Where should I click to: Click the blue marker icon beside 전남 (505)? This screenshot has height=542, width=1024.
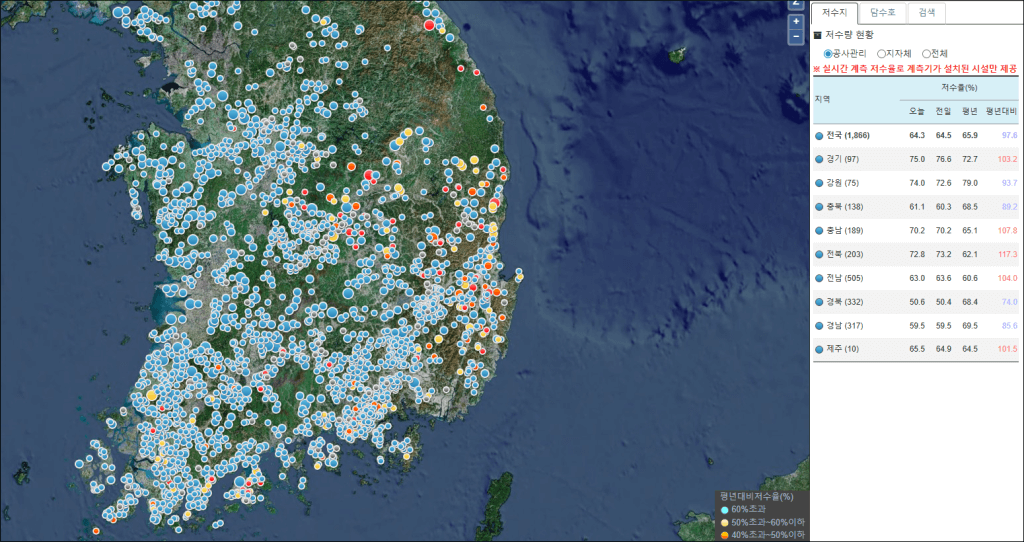[819, 277]
